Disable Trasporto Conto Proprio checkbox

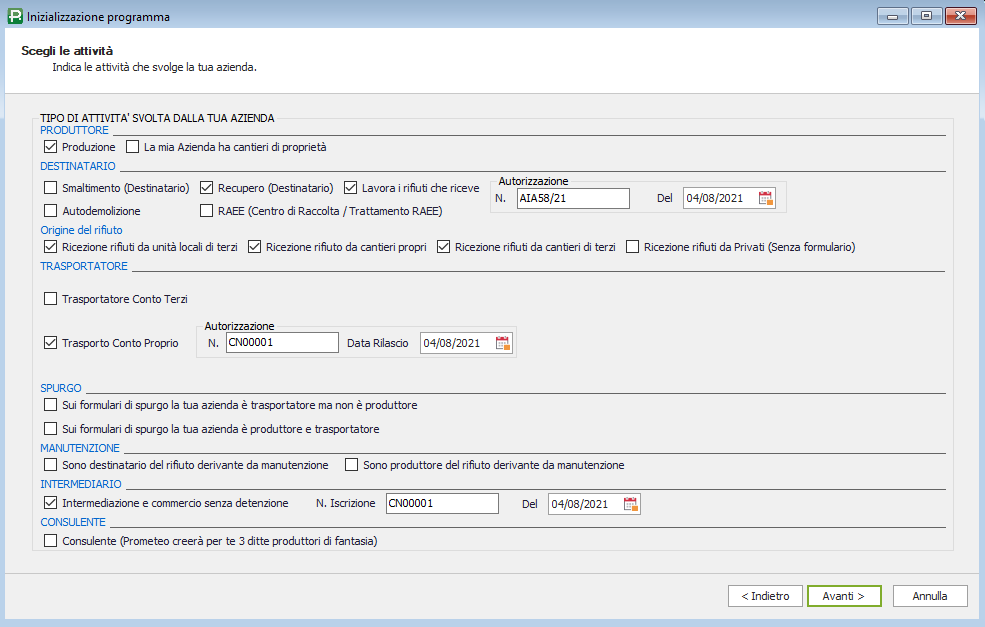[x=52, y=343]
